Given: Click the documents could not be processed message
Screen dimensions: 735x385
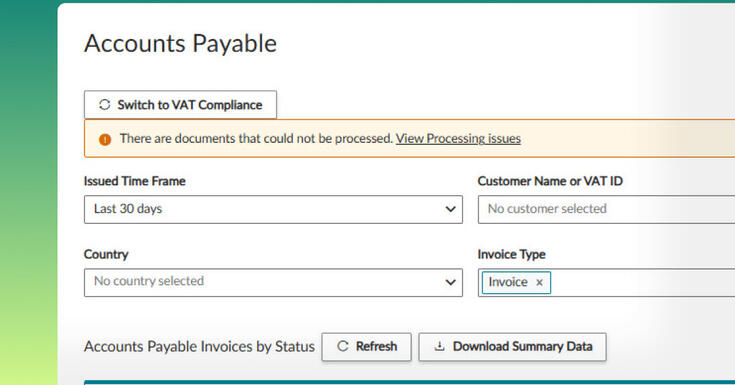Looking at the screenshot, I should point(256,138).
